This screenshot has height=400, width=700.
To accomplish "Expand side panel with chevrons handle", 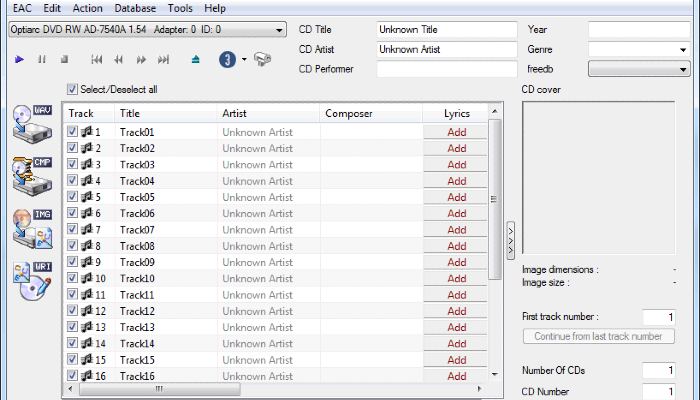I will tap(511, 240).
